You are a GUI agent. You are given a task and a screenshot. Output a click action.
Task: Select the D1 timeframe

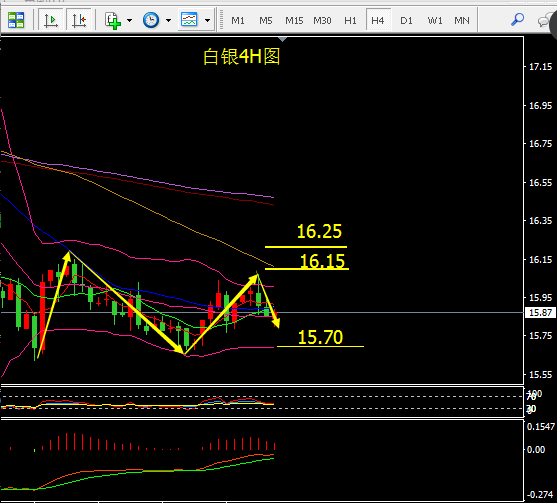[406, 21]
